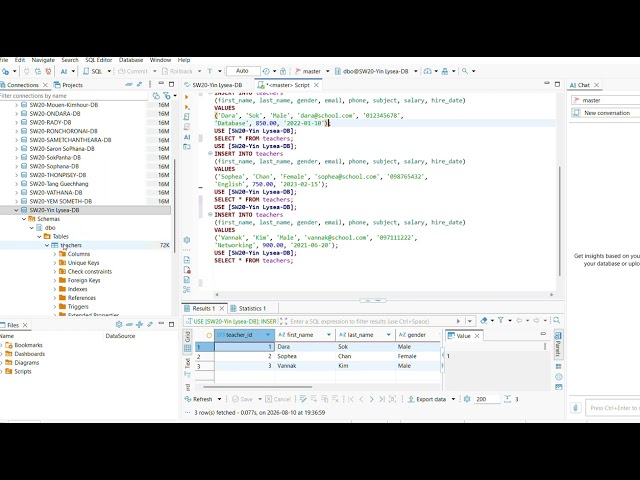
Task: Click Files panel settings gear icon
Action: pos(119,324)
